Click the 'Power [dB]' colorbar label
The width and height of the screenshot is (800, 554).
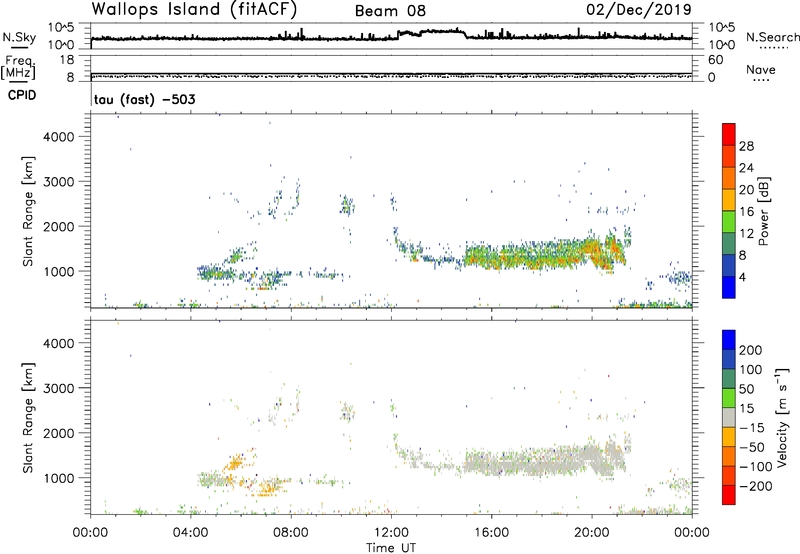click(763, 211)
